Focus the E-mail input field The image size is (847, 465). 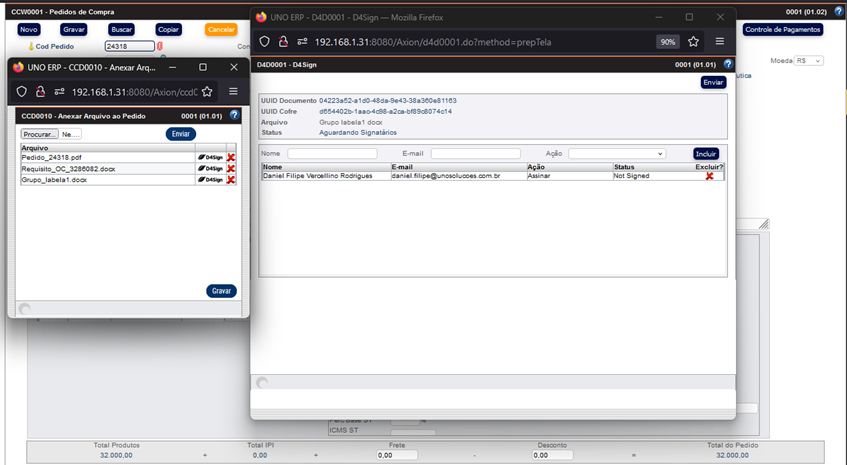[x=475, y=154]
